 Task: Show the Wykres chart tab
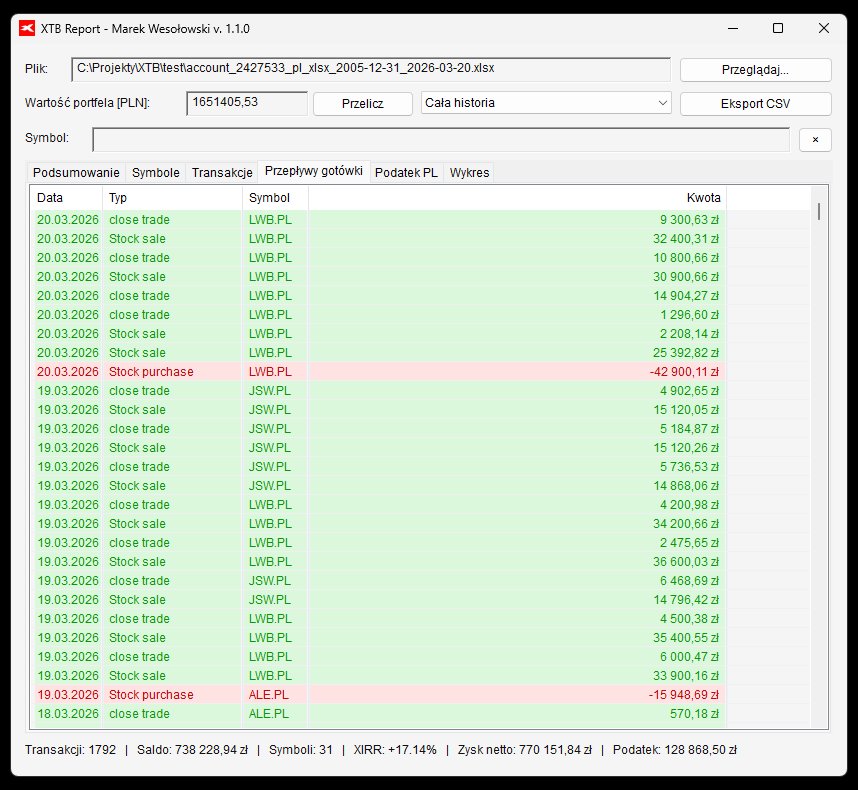pos(469,172)
